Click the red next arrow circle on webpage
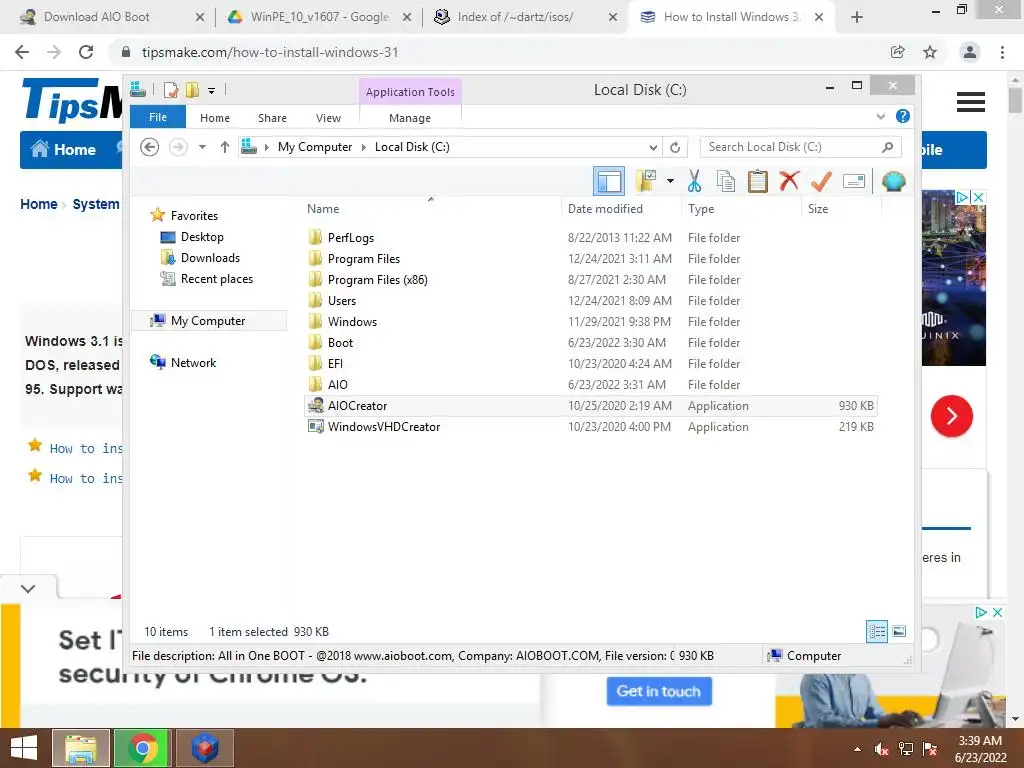This screenshot has height=768, width=1024. 952,416
